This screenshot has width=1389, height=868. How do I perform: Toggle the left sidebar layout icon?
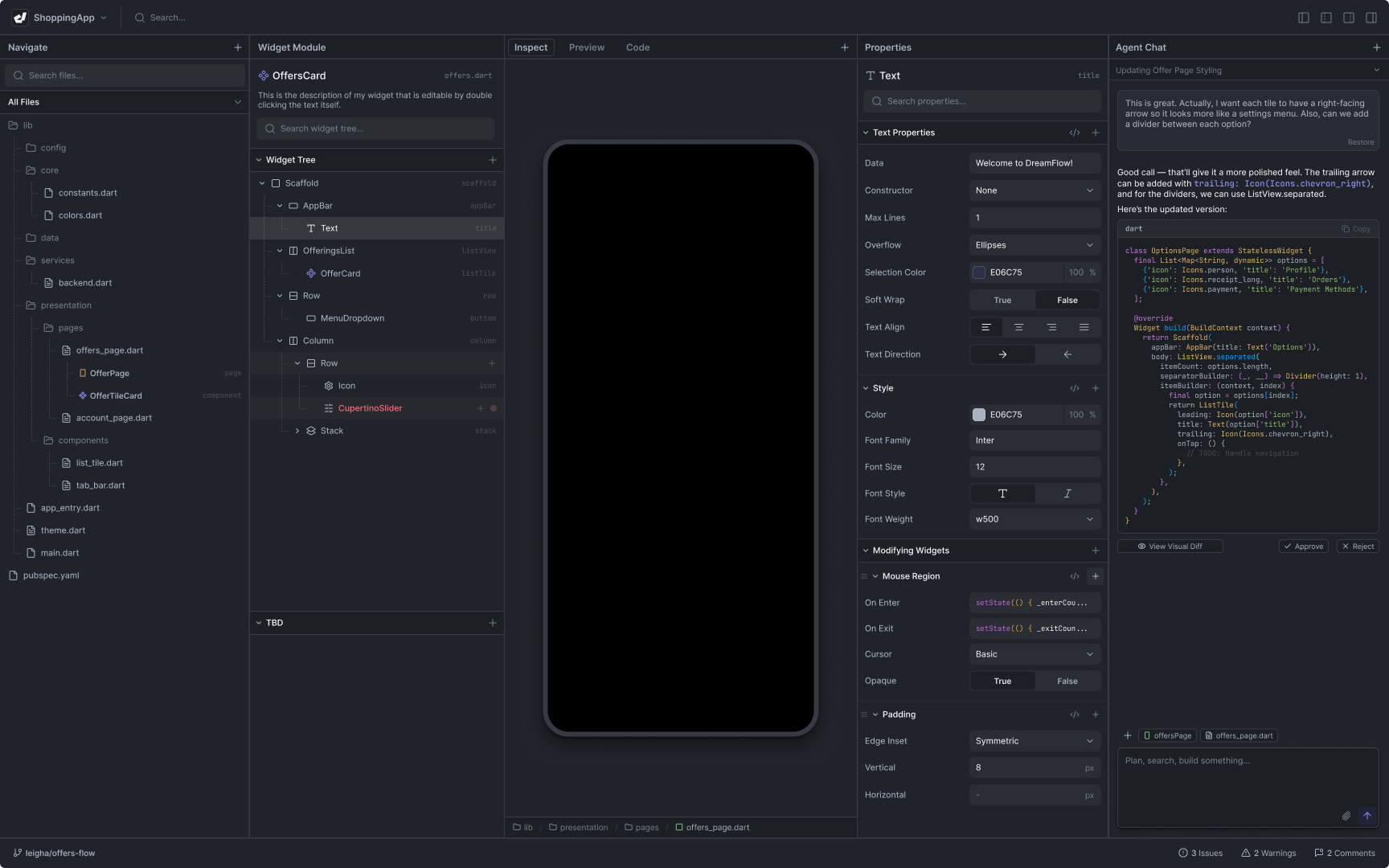[x=1304, y=18]
